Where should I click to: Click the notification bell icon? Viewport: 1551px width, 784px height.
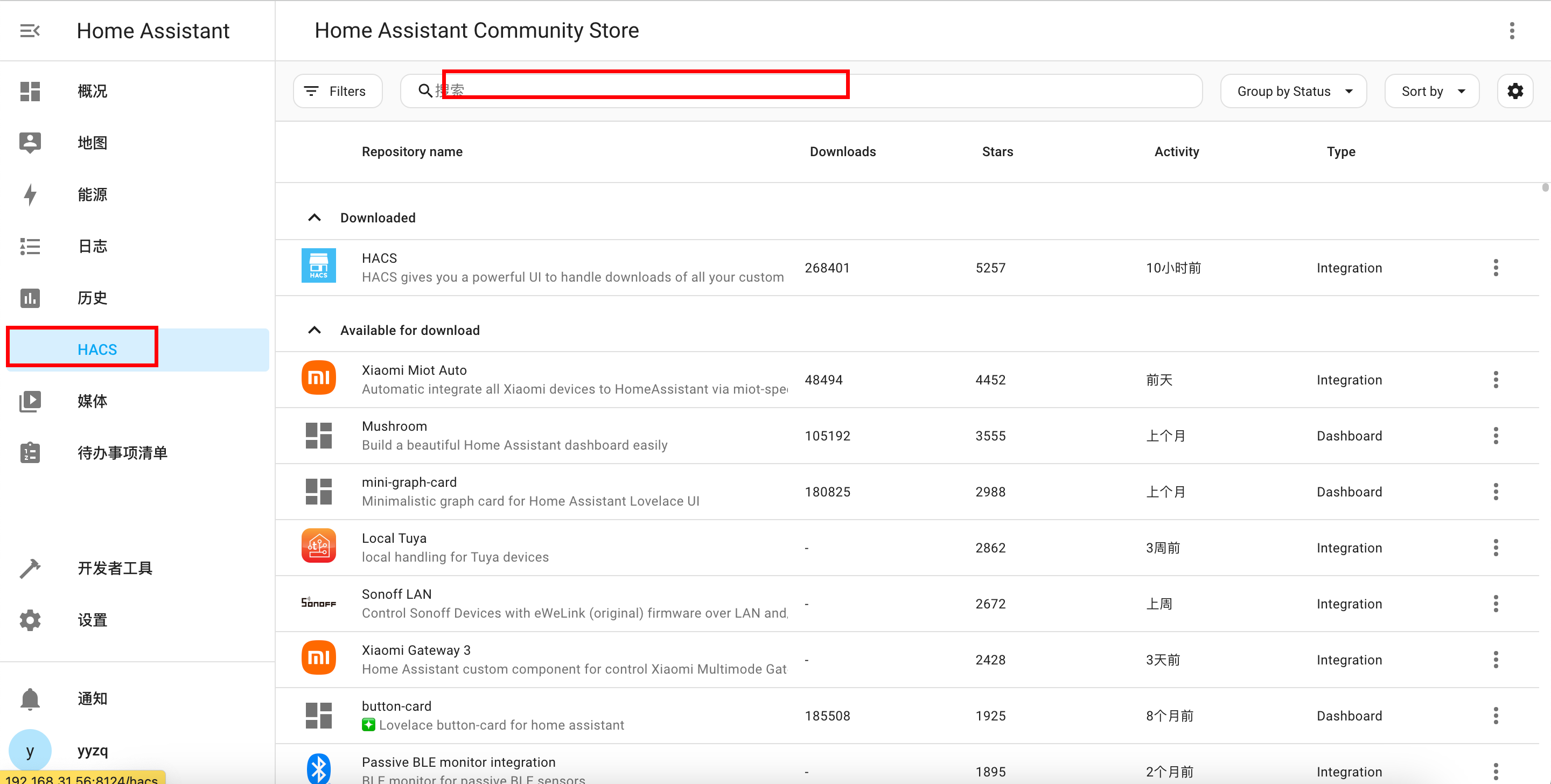click(x=30, y=698)
